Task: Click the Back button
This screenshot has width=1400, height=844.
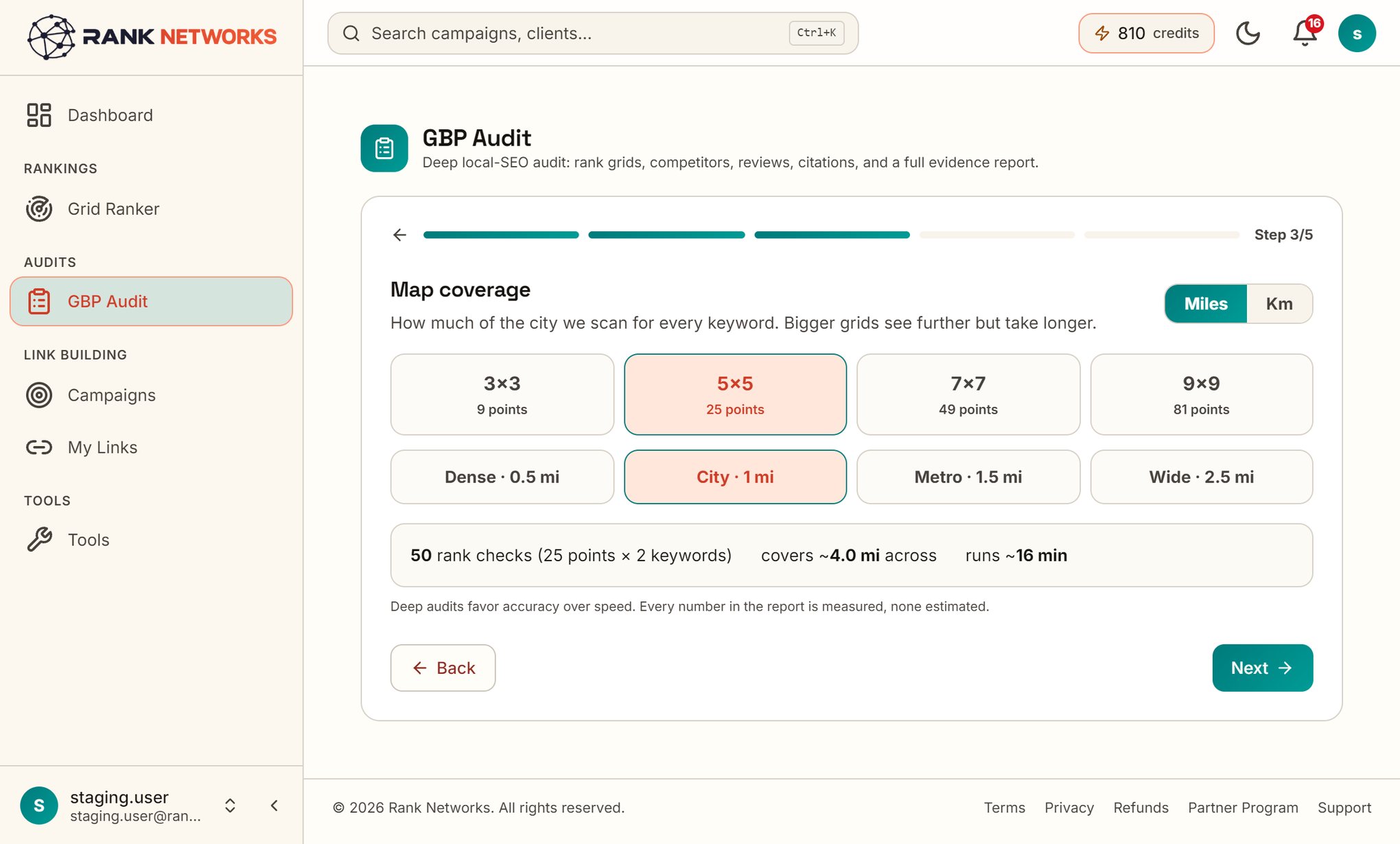Action: click(443, 668)
